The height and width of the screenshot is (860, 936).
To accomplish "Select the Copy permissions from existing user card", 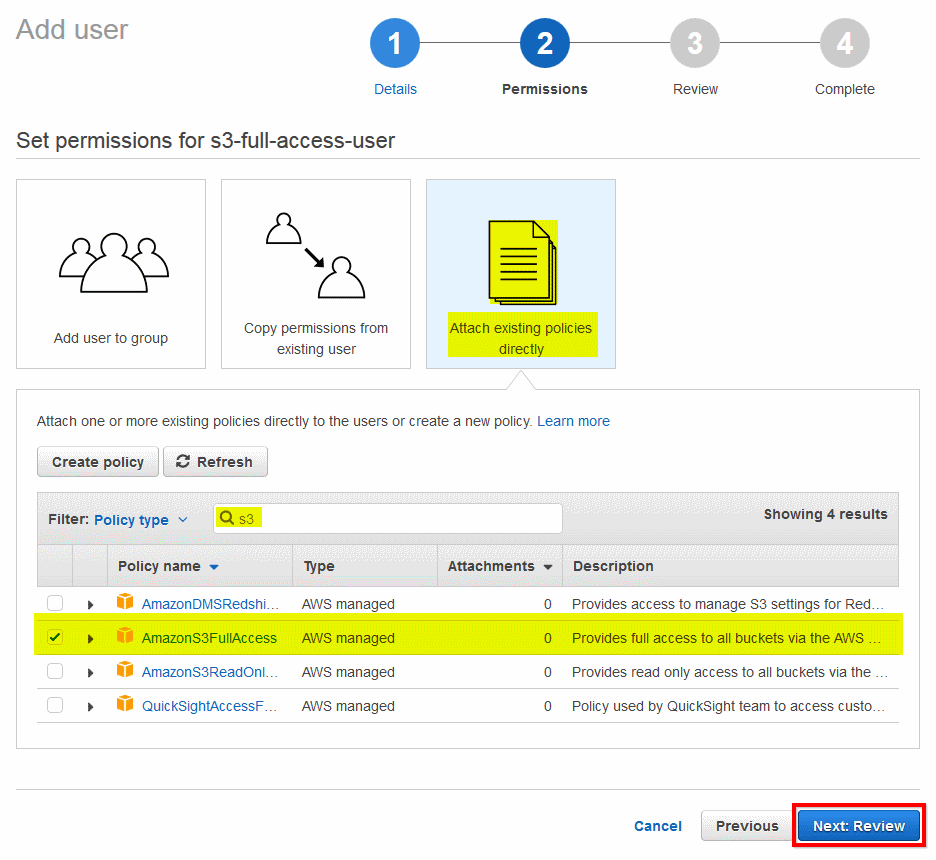I will click(316, 274).
